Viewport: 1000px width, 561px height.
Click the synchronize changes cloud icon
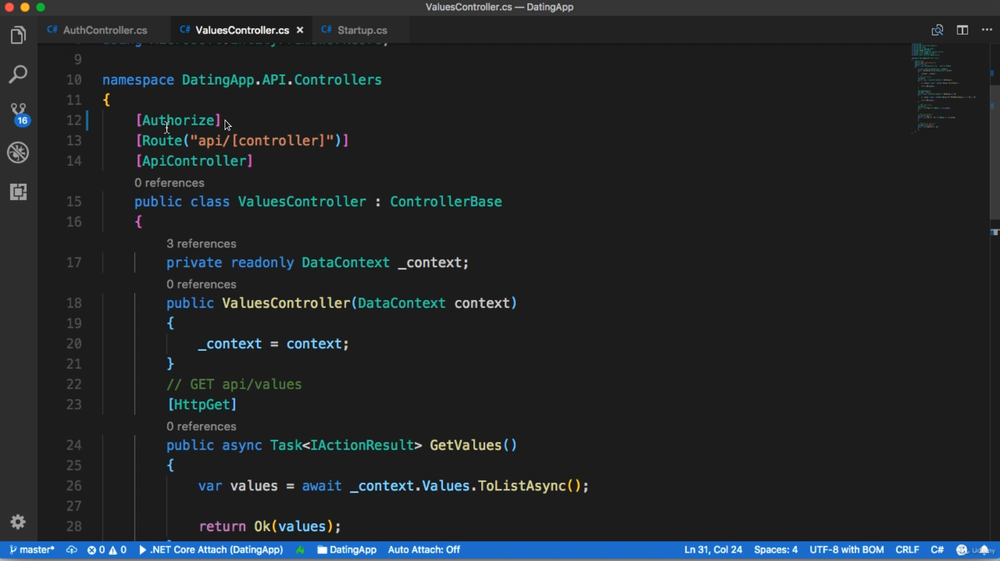coord(71,550)
